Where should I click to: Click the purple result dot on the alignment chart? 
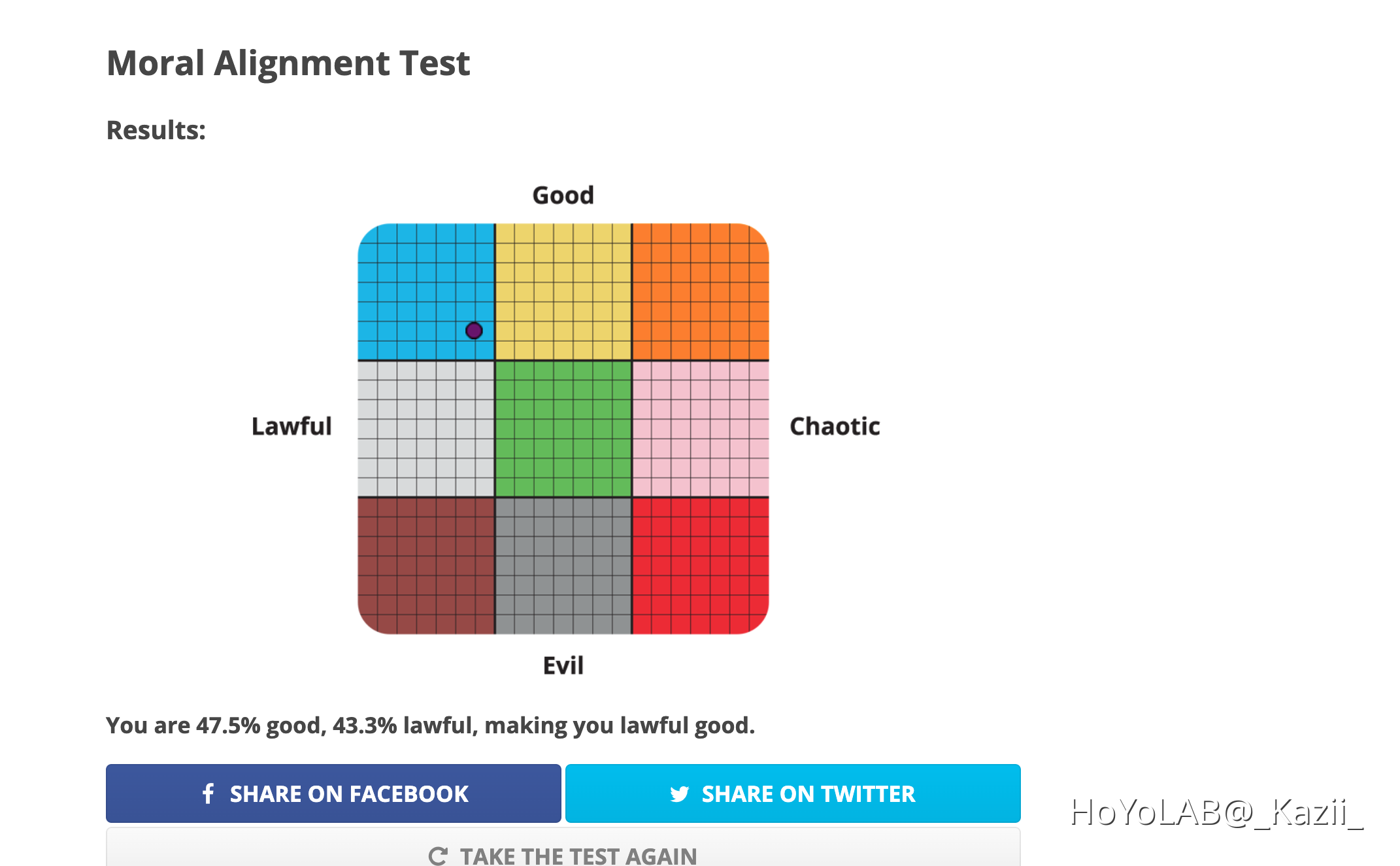[474, 331]
